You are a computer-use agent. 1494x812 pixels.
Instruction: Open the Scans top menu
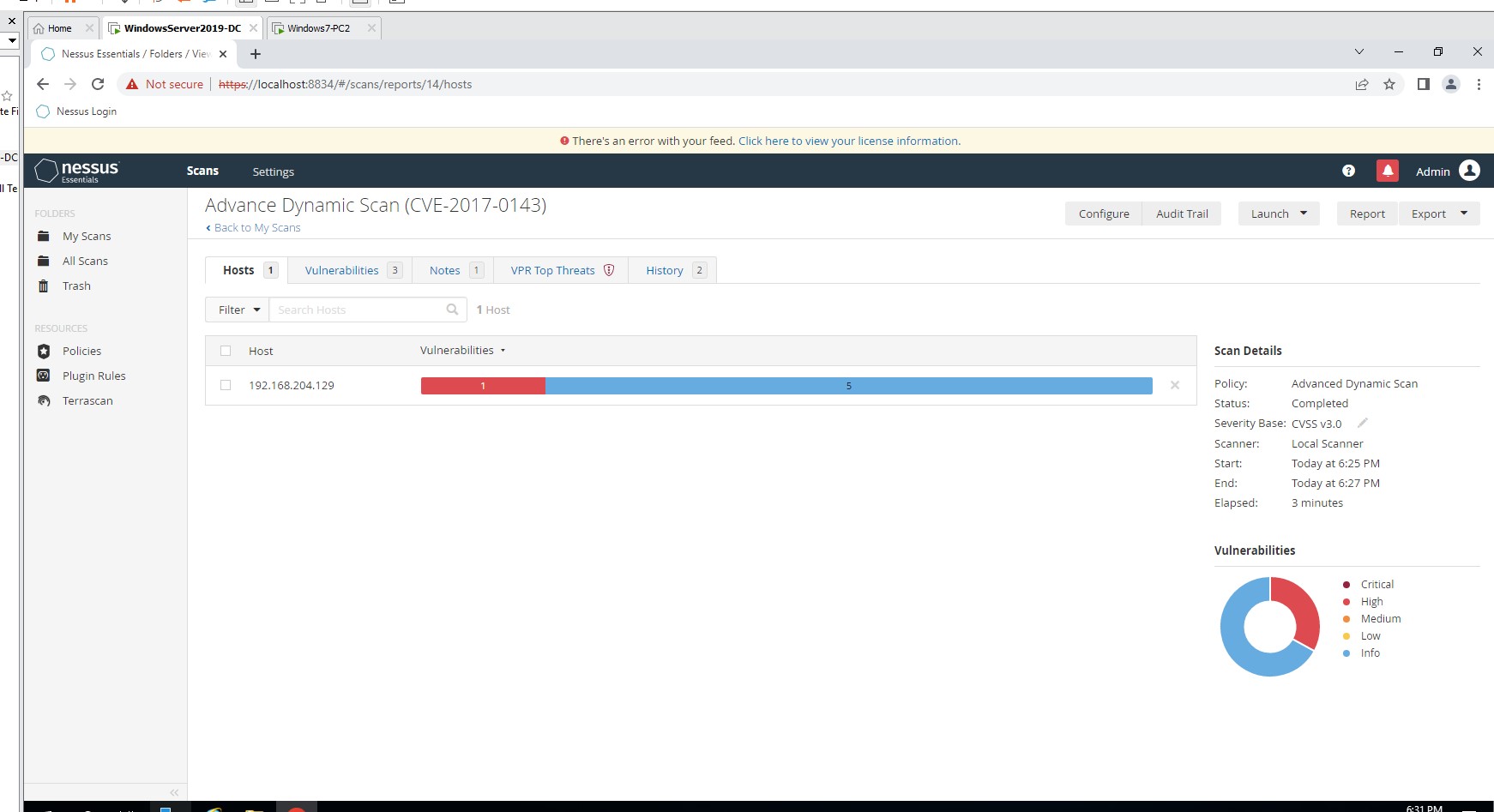point(202,171)
